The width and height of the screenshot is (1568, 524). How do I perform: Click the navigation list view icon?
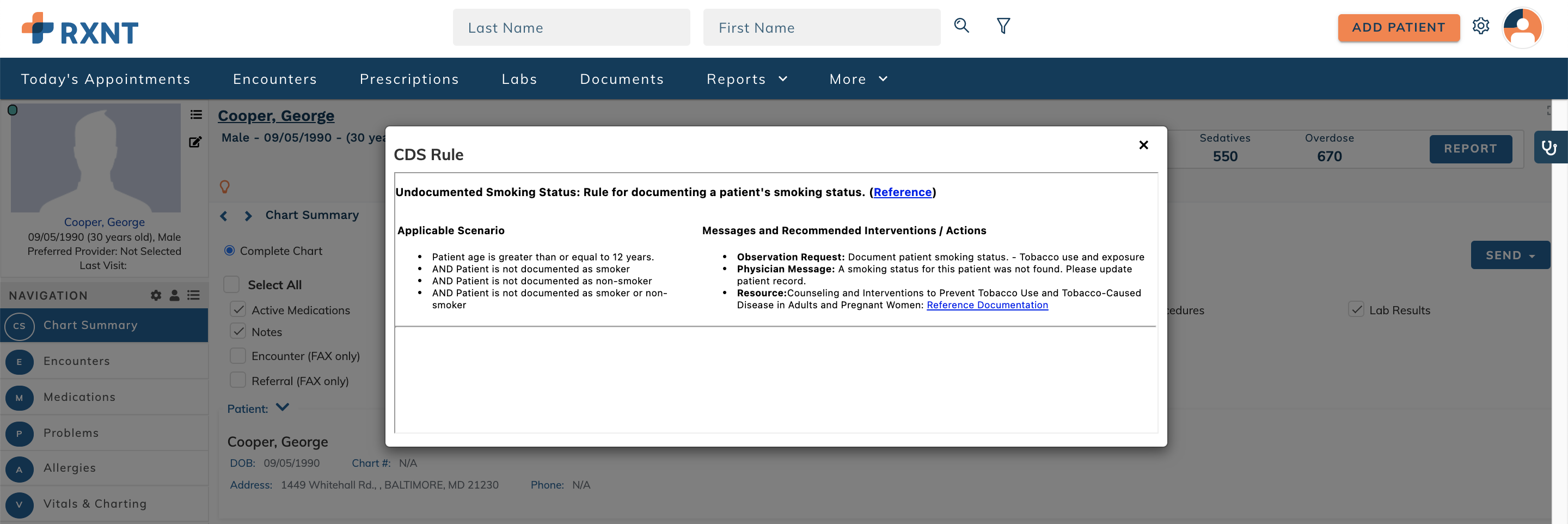click(x=194, y=296)
